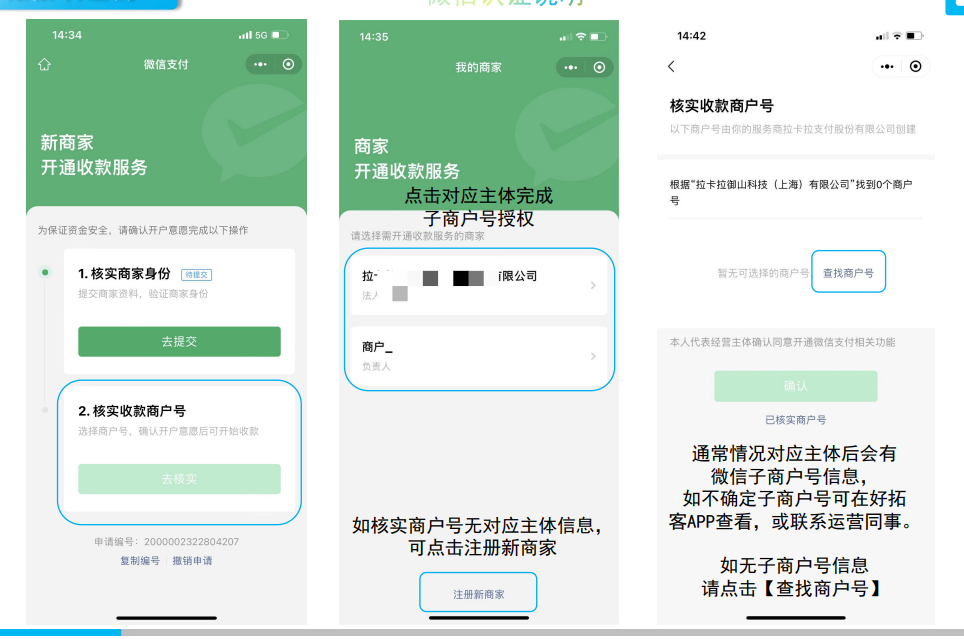
Task: Click the 14:42 clock time
Action: [691, 36]
